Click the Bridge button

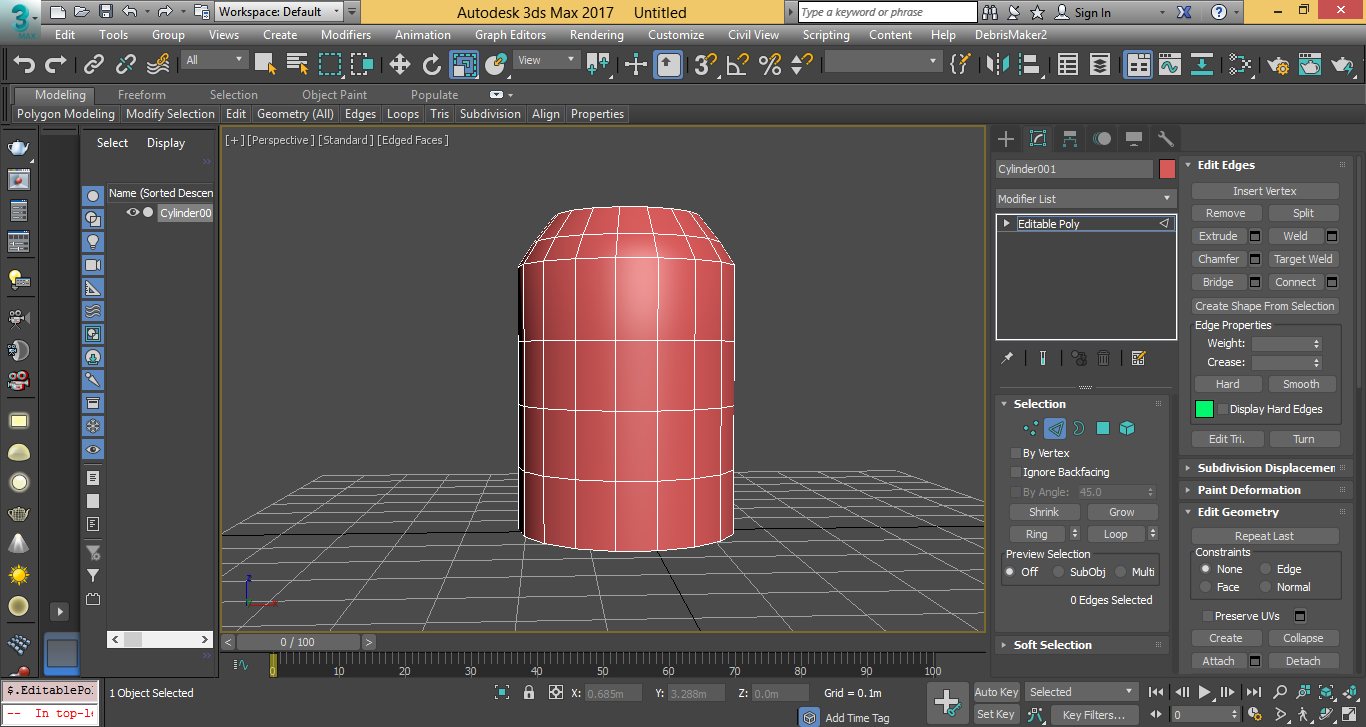[1219, 282]
